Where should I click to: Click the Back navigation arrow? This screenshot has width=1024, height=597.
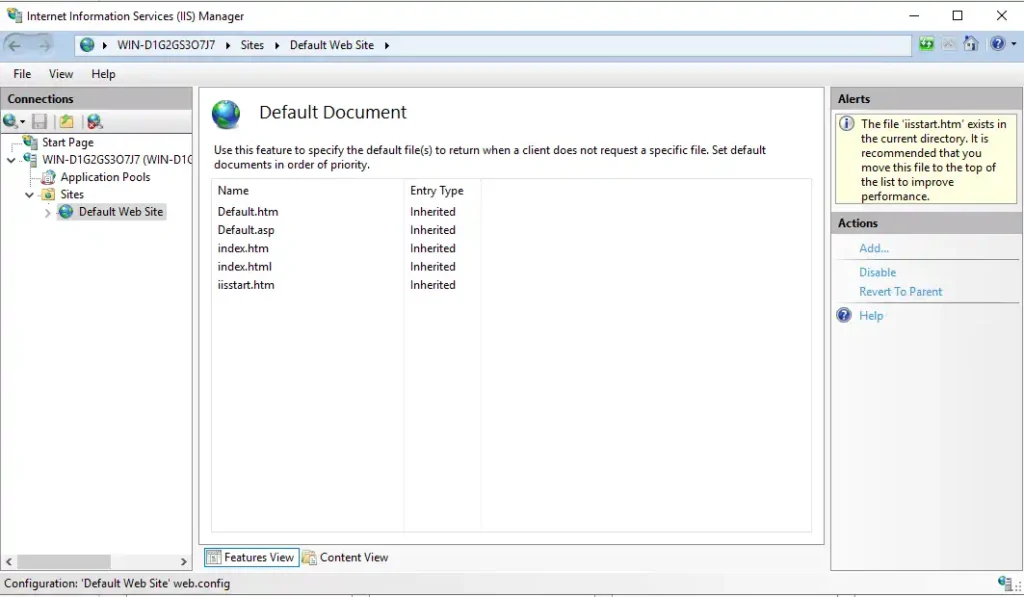[14, 45]
